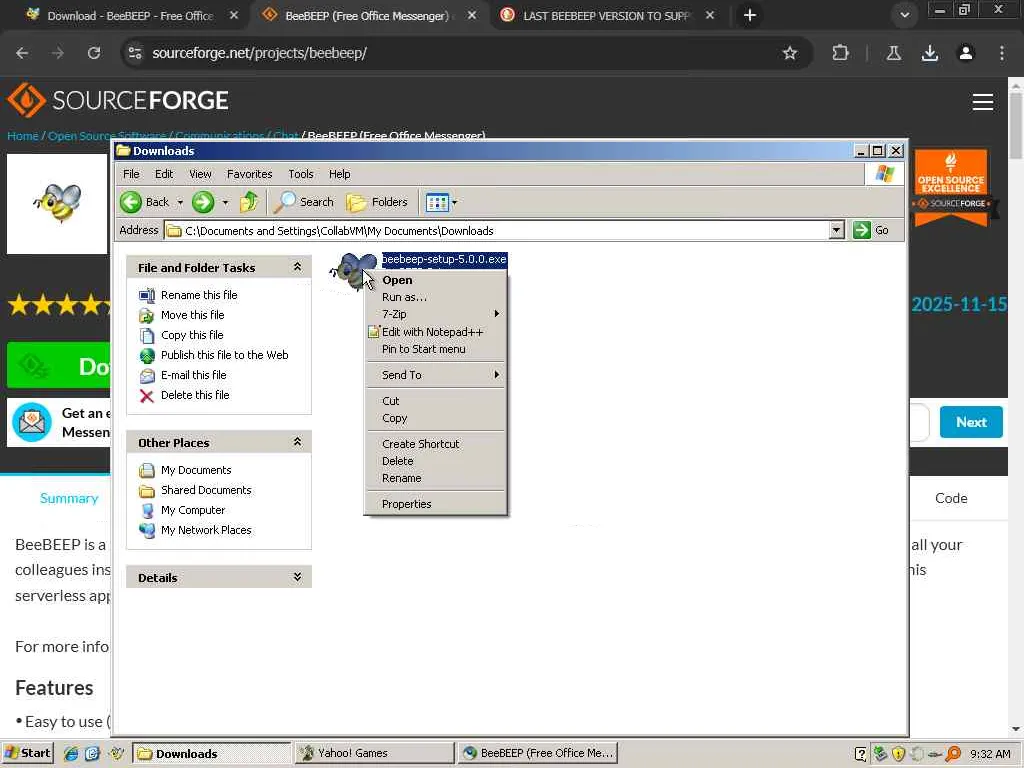Screen dimensions: 1024x768
Task: Open the Tools menu
Action: pyautogui.click(x=300, y=174)
